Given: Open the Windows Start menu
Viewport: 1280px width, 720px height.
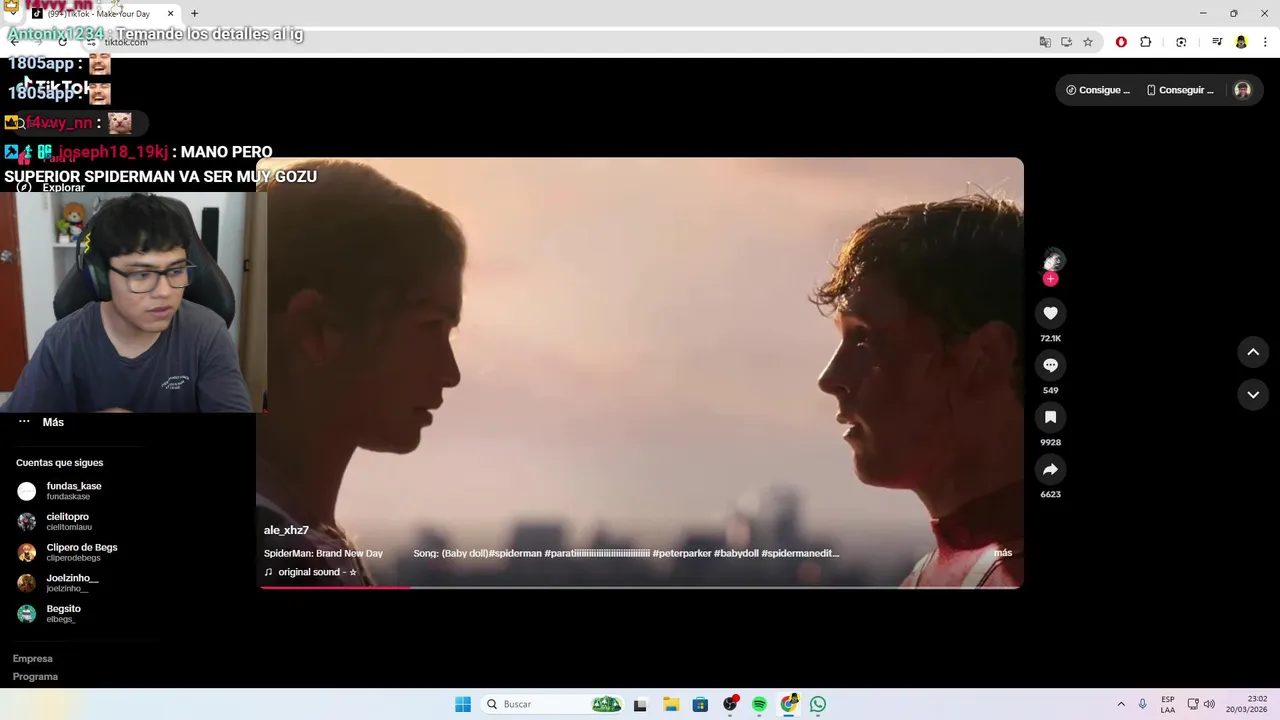Looking at the screenshot, I should coord(463,704).
